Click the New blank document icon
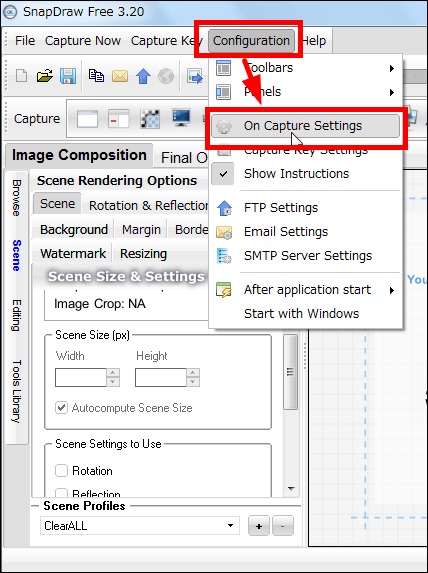This screenshot has width=428, height=573. click(x=22, y=76)
